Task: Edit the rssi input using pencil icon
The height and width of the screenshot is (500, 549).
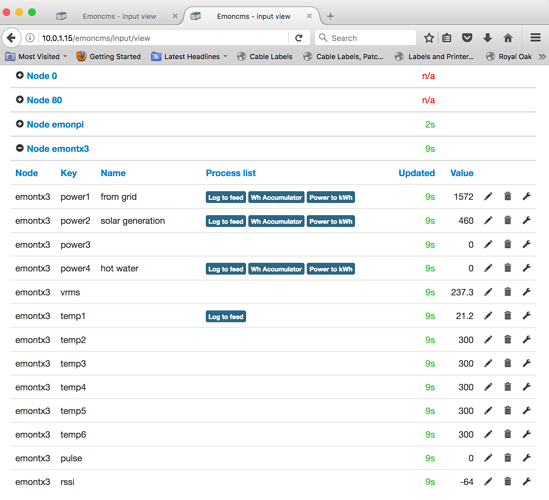Action: 488,481
